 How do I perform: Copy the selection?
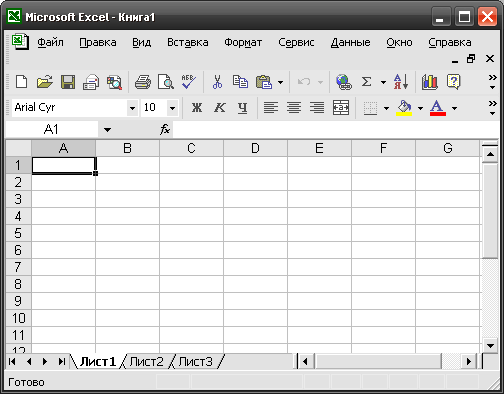(x=240, y=82)
